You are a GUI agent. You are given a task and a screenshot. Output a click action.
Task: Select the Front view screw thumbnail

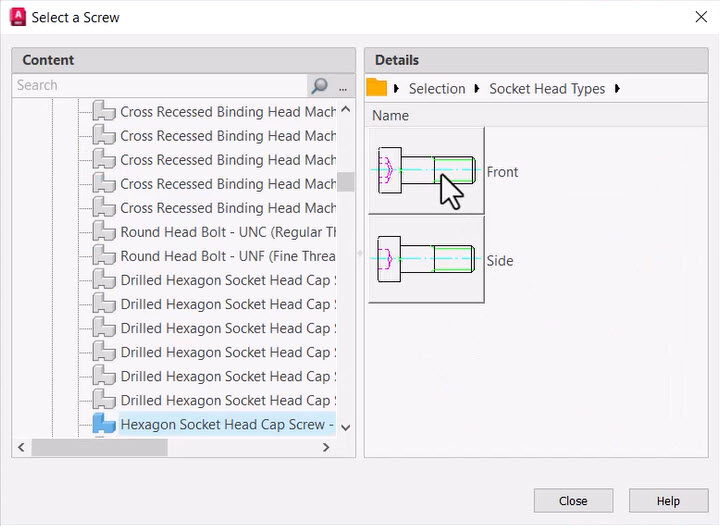pos(427,171)
